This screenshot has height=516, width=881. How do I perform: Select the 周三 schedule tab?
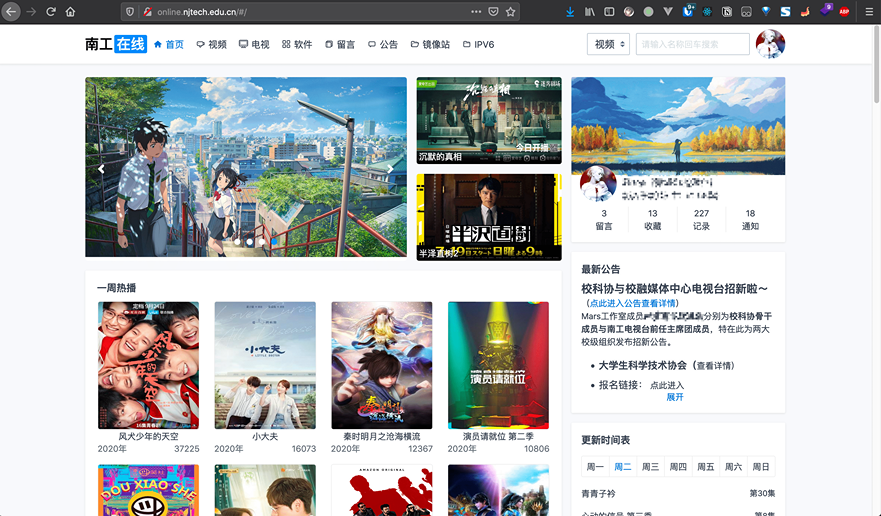tap(650, 467)
